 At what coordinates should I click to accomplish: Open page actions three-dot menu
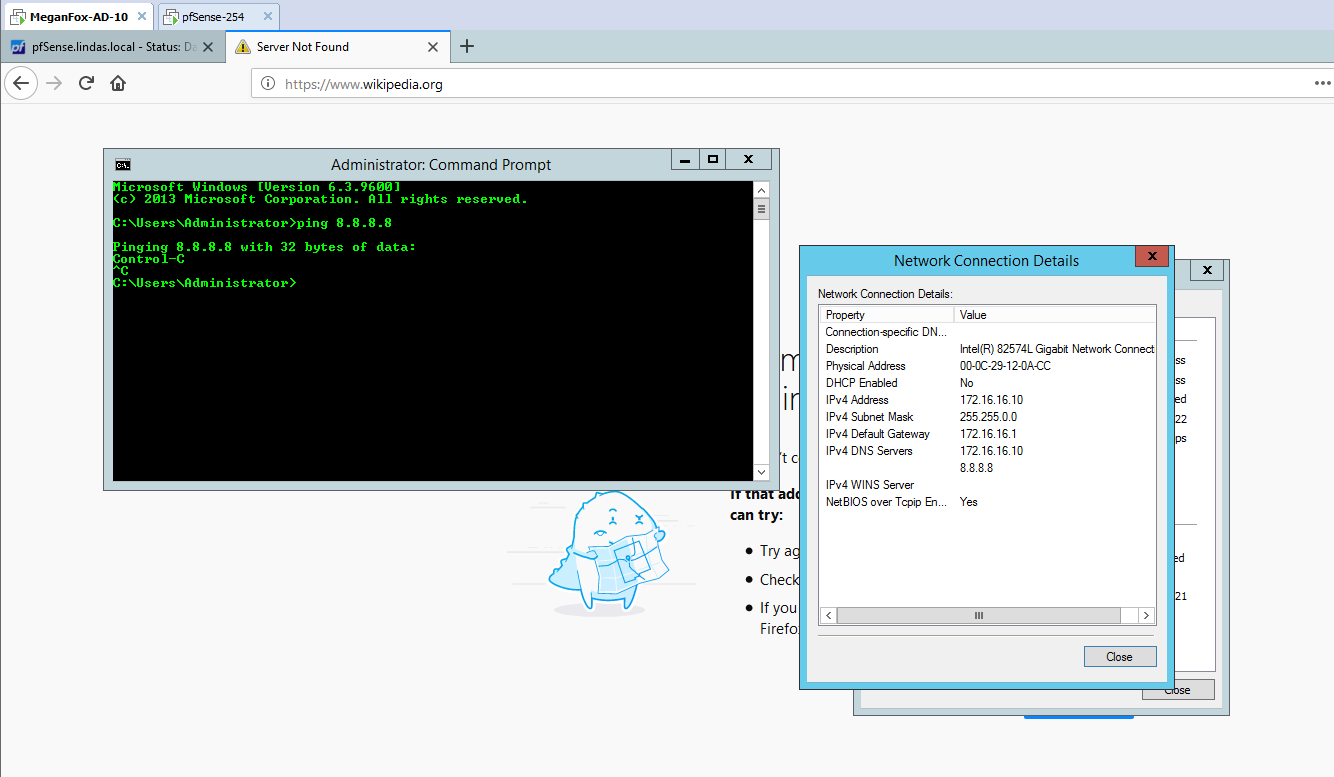pyautogui.click(x=1322, y=84)
